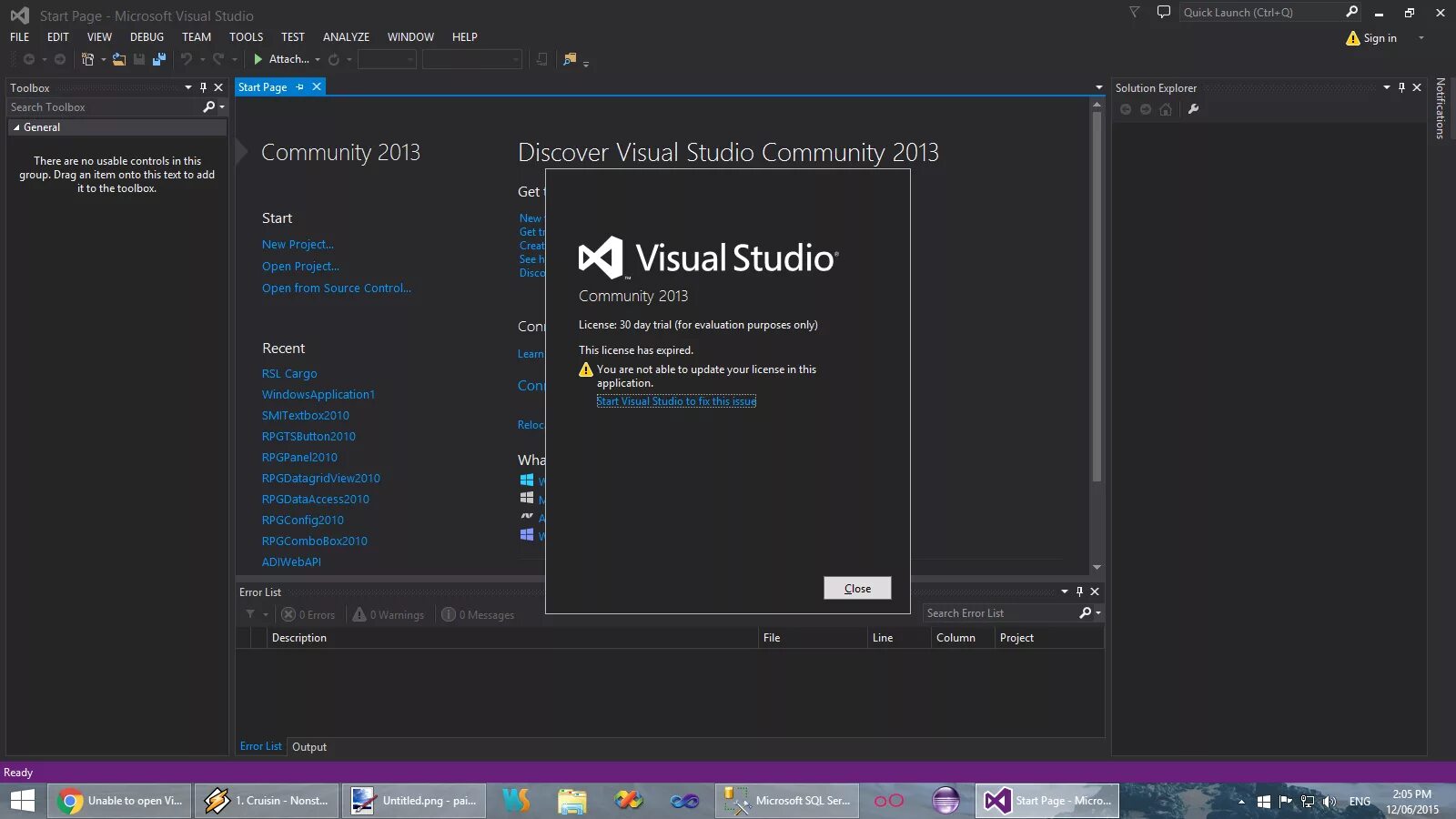Open the Attach button dropdown arrow
This screenshot has width=1456, height=819.
pos(318,60)
